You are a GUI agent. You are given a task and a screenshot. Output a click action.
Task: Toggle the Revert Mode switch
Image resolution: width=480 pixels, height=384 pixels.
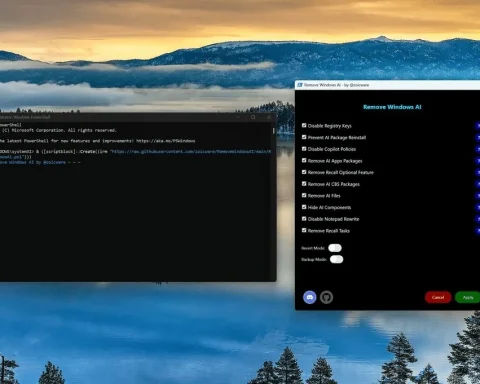click(335, 248)
